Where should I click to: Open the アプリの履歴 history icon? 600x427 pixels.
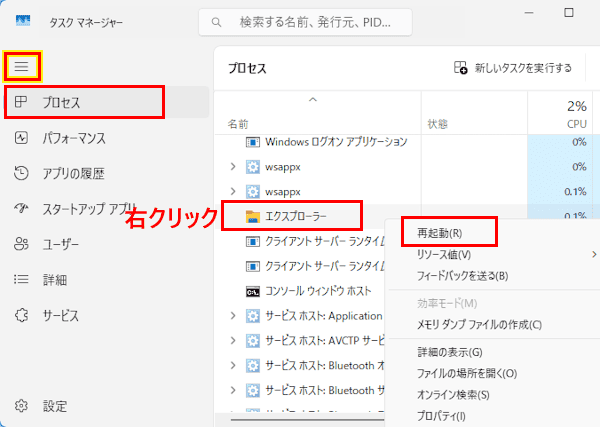coord(22,173)
